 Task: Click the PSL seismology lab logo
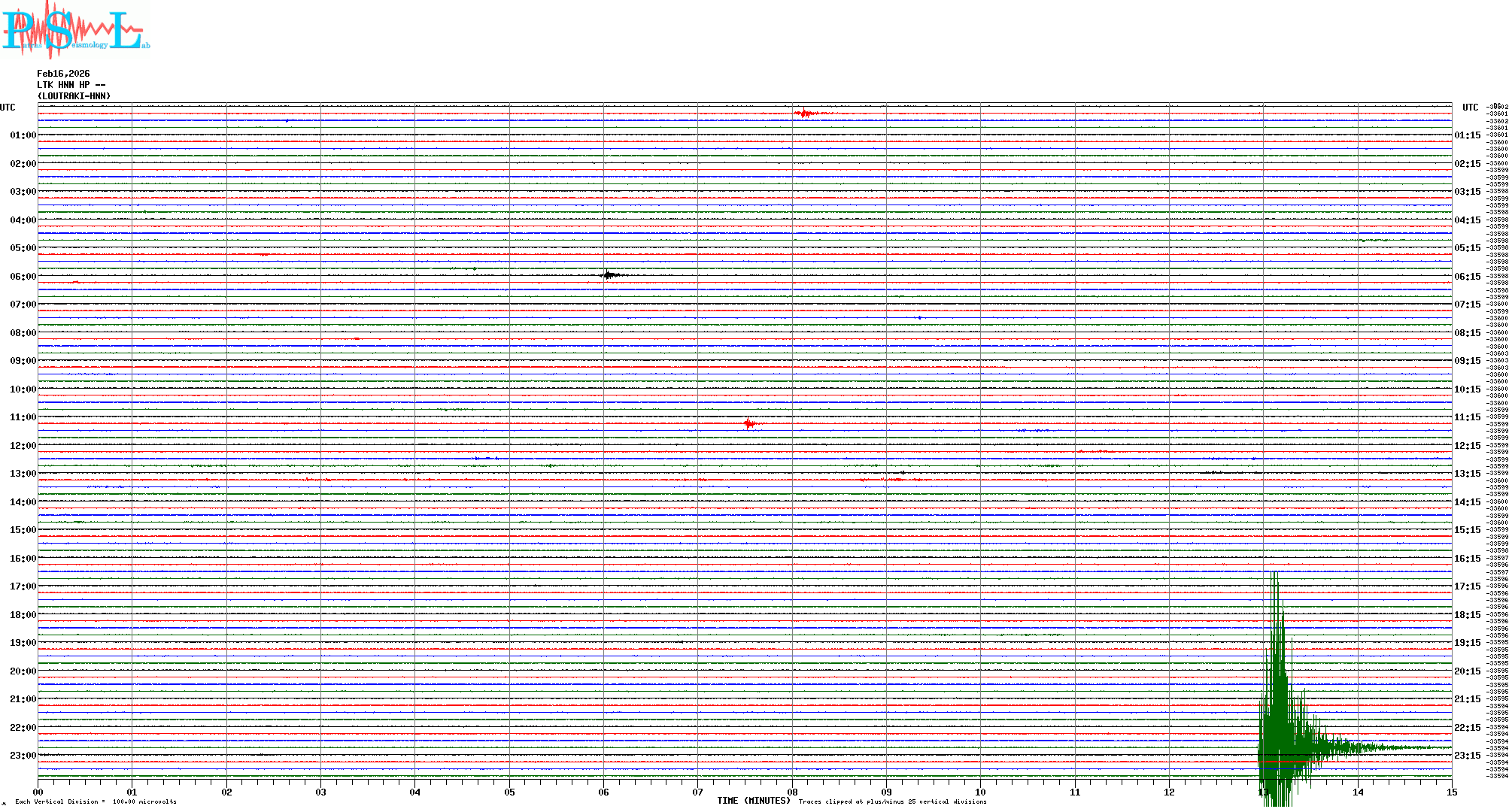point(75,30)
